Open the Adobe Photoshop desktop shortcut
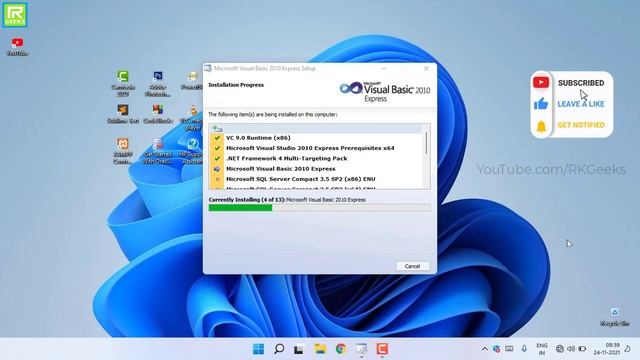 click(x=158, y=83)
